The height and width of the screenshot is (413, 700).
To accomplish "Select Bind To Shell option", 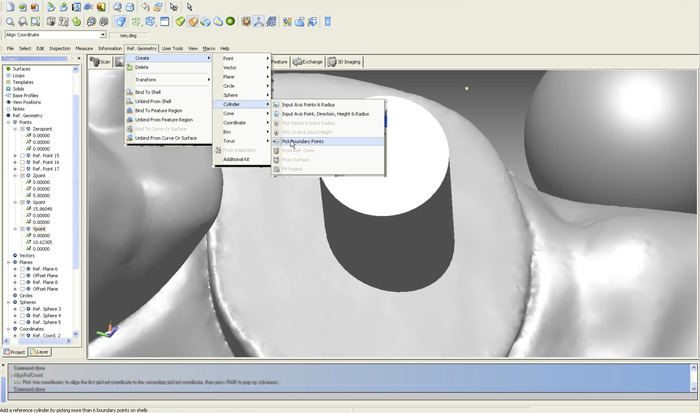I will pyautogui.click(x=148, y=92).
